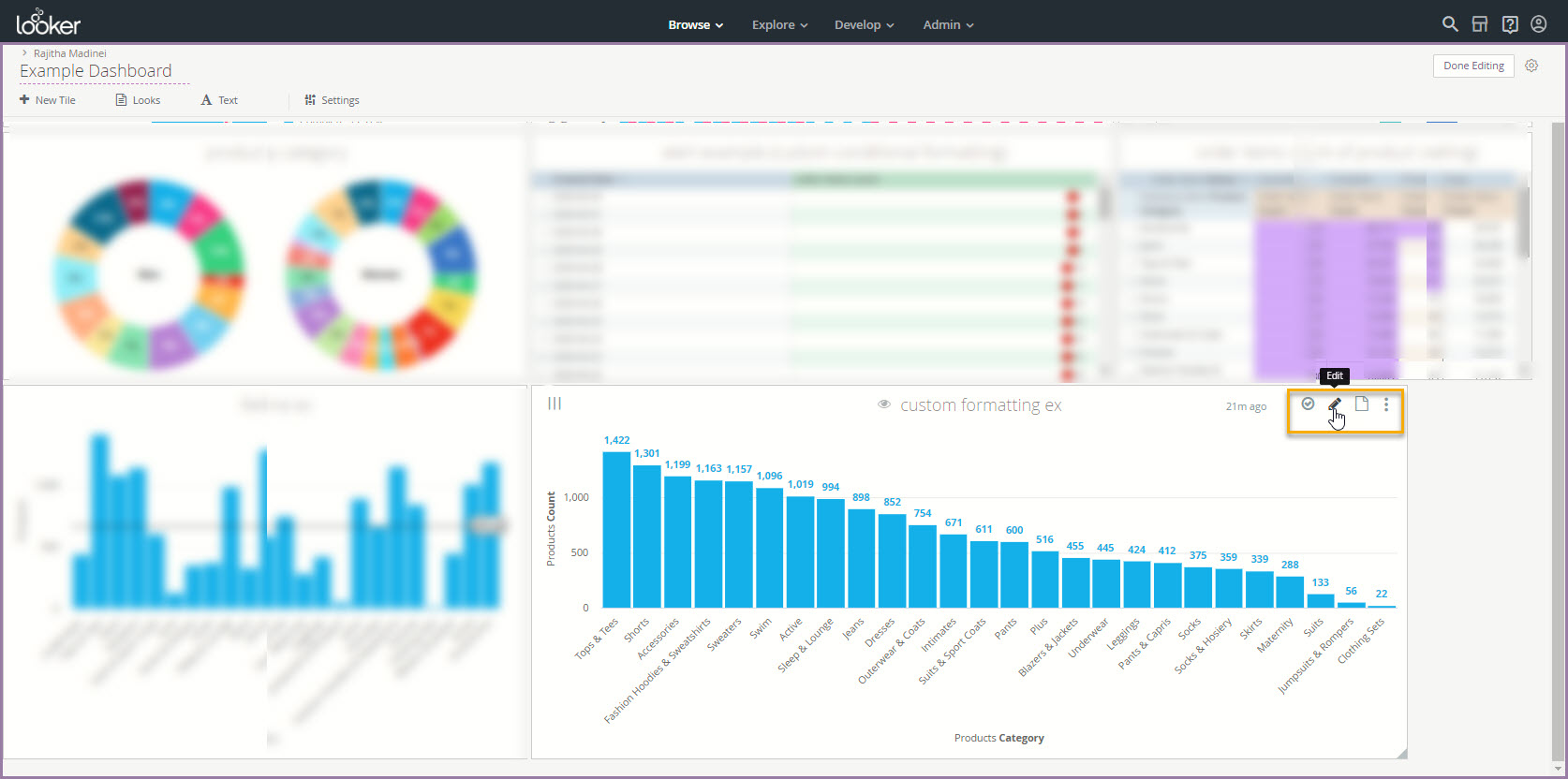This screenshot has width=1568, height=779.
Task: Open the user account icon
Action: [1539, 24]
